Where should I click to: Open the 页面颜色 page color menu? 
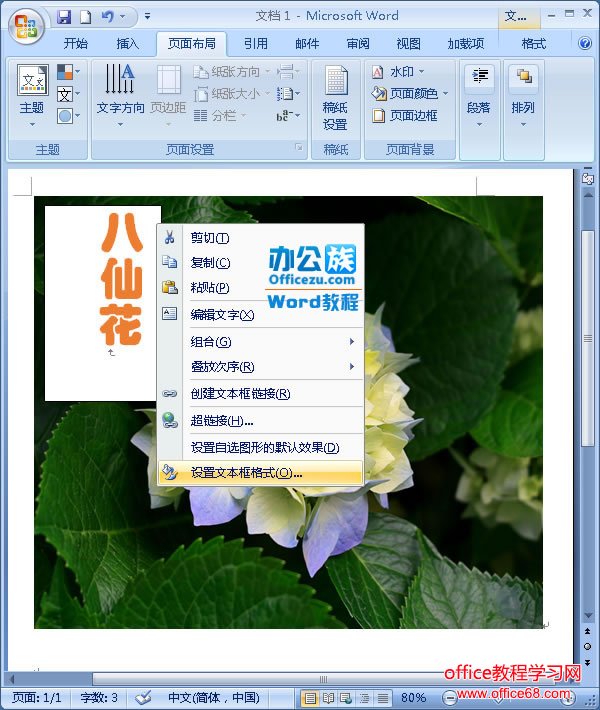[409, 93]
